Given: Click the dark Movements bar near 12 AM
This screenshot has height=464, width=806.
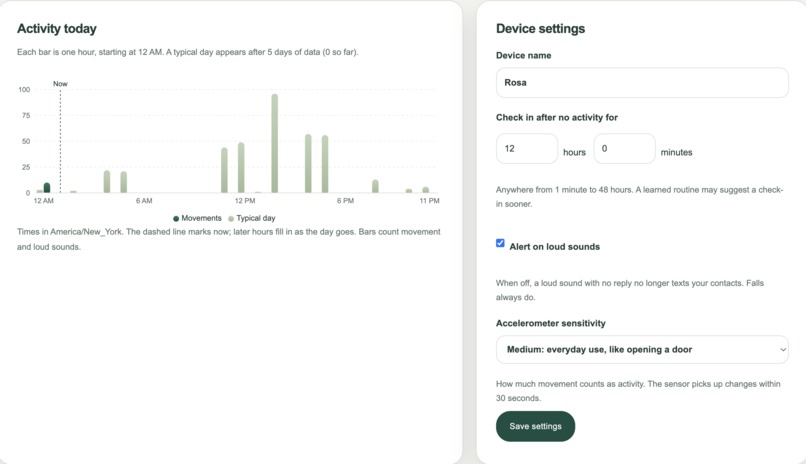Looking at the screenshot, I should coord(47,188).
